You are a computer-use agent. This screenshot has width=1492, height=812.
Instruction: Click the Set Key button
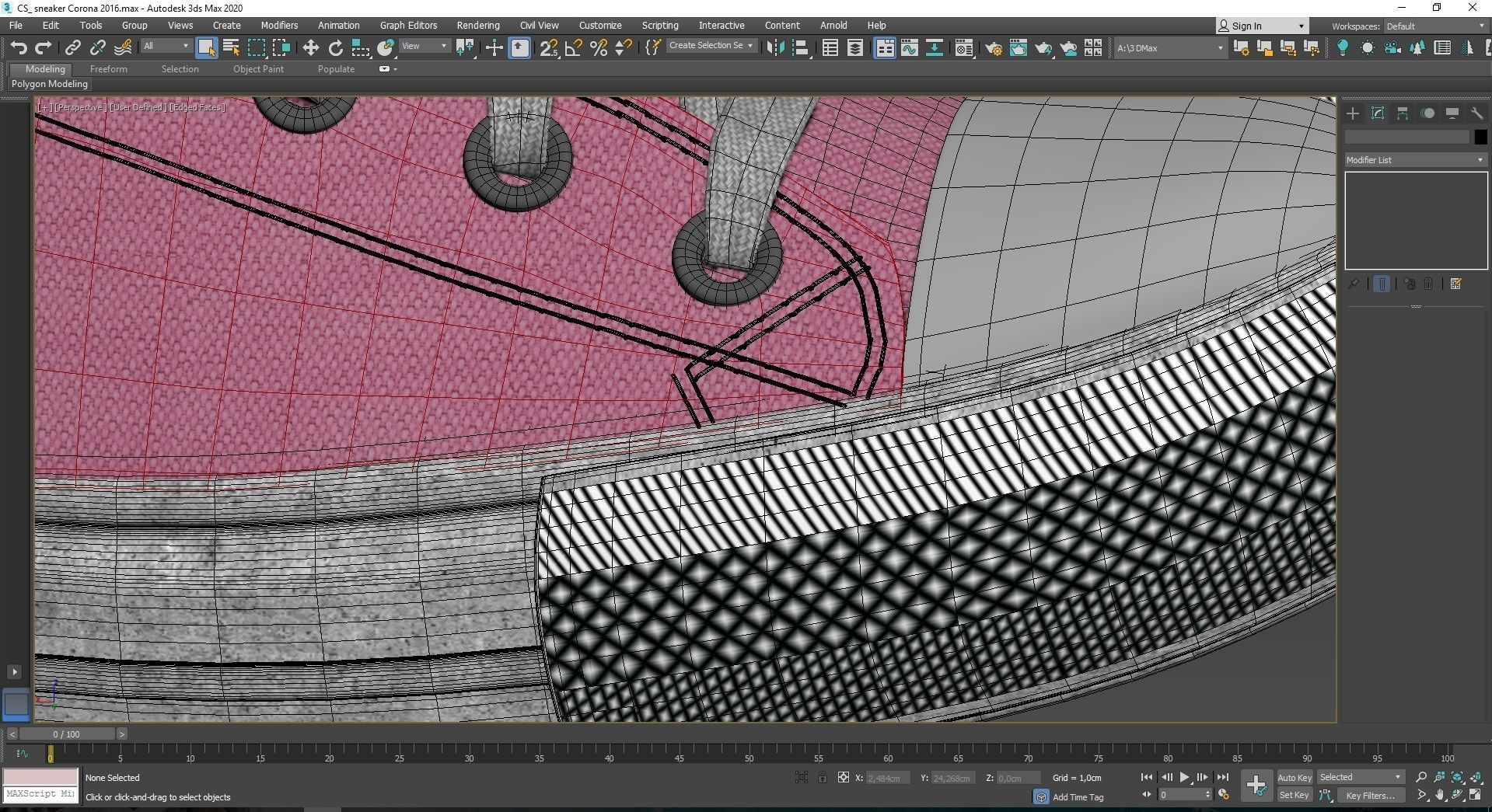[x=1295, y=795]
